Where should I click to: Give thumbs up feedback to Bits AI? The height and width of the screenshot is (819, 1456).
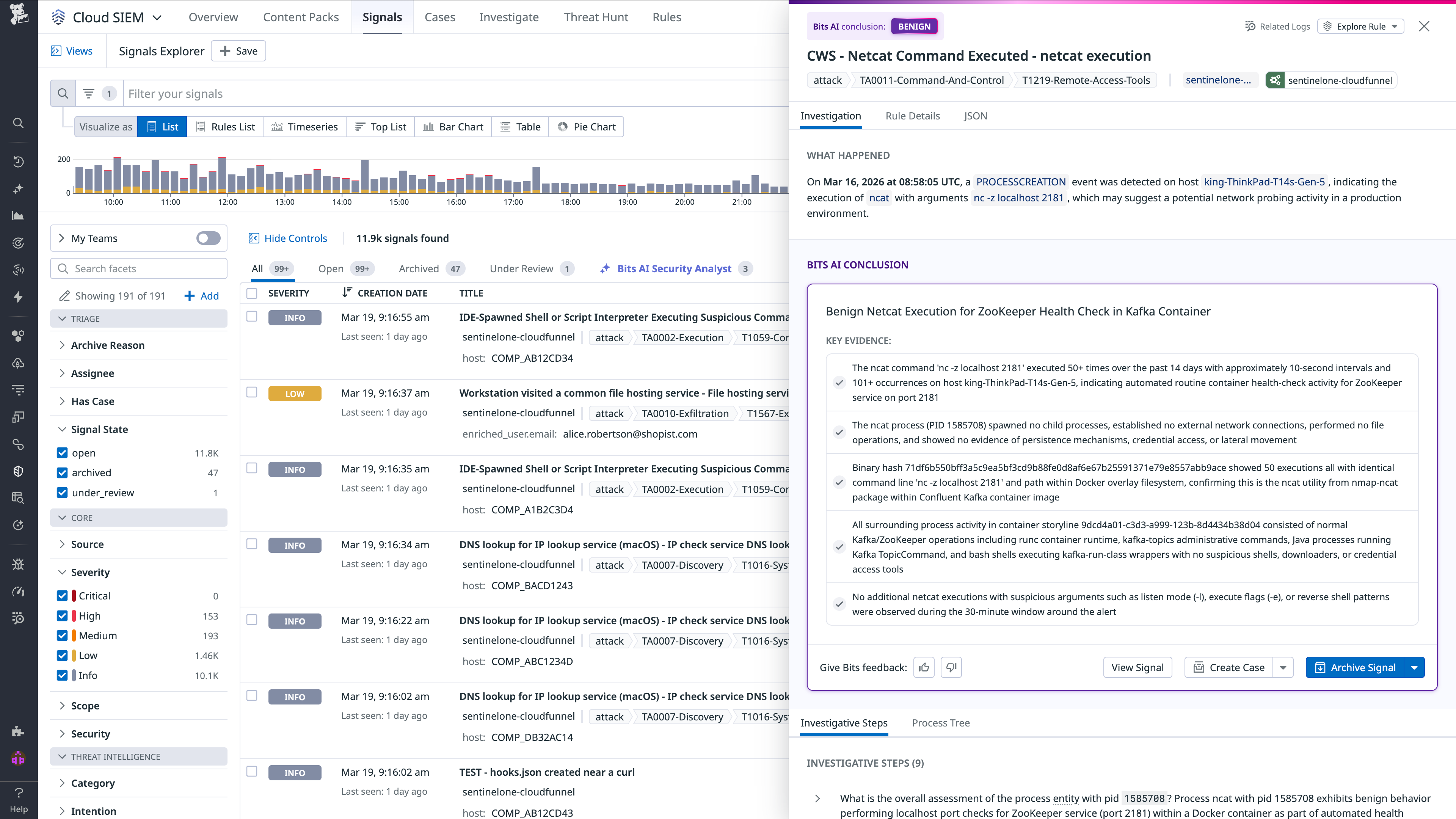pyautogui.click(x=924, y=667)
